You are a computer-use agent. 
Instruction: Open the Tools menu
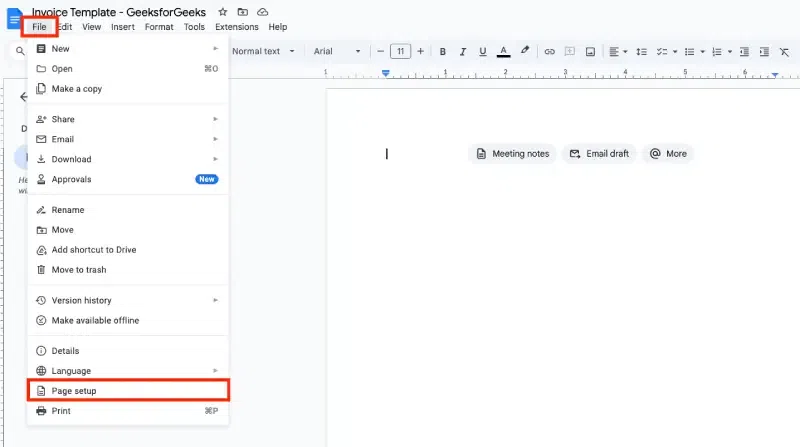click(194, 27)
